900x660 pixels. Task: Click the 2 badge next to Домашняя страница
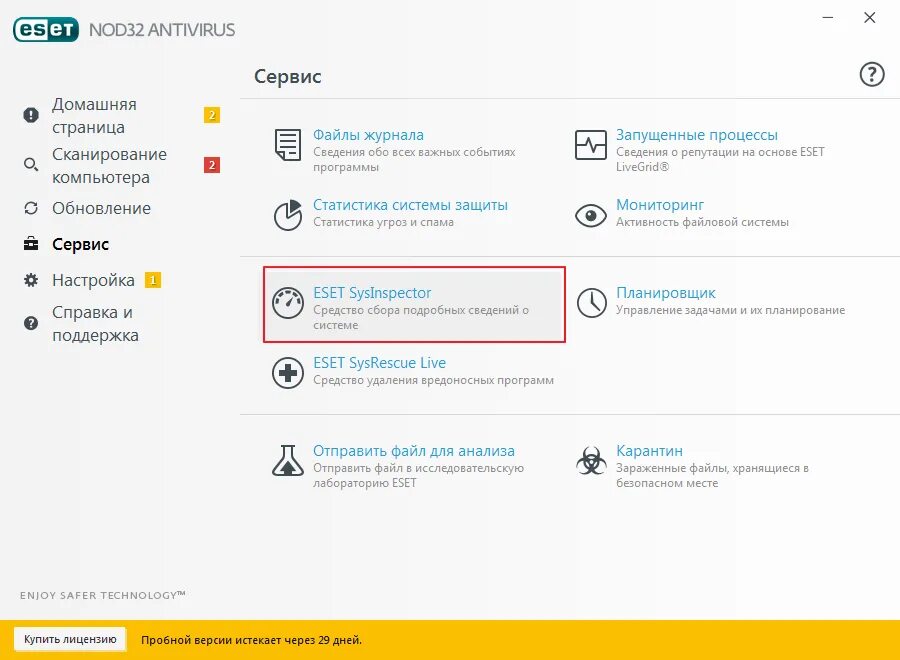tap(211, 115)
